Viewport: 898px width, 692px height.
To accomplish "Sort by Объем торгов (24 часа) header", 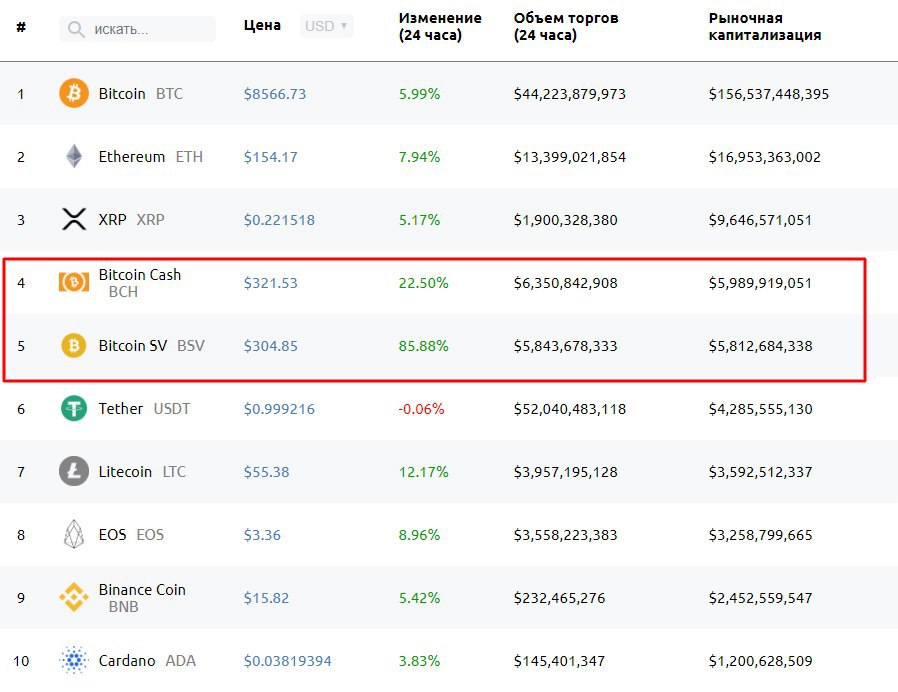I will pos(566,26).
